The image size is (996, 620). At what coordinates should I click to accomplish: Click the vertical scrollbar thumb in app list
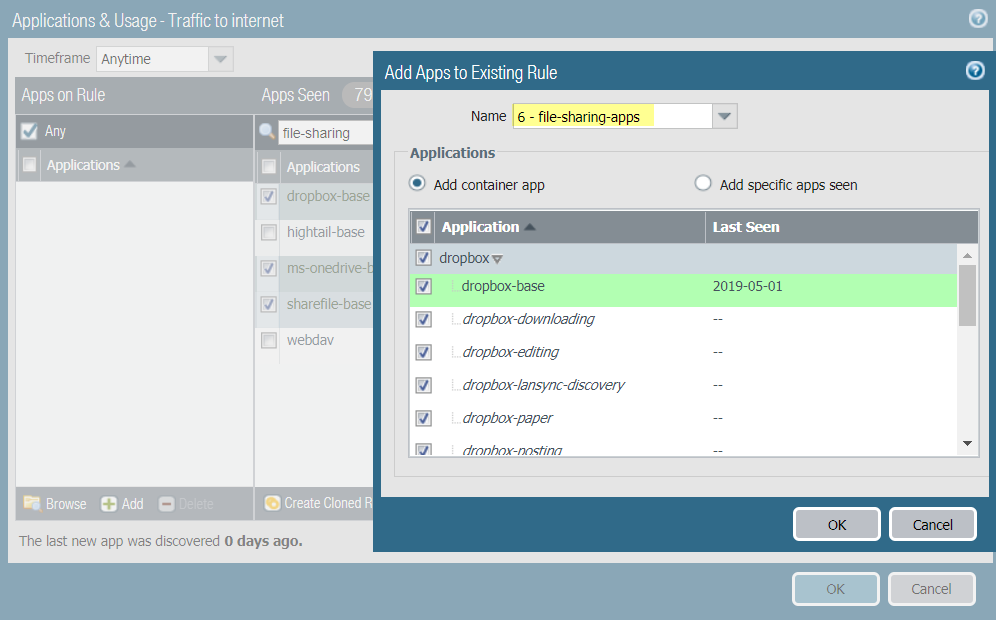(967, 295)
